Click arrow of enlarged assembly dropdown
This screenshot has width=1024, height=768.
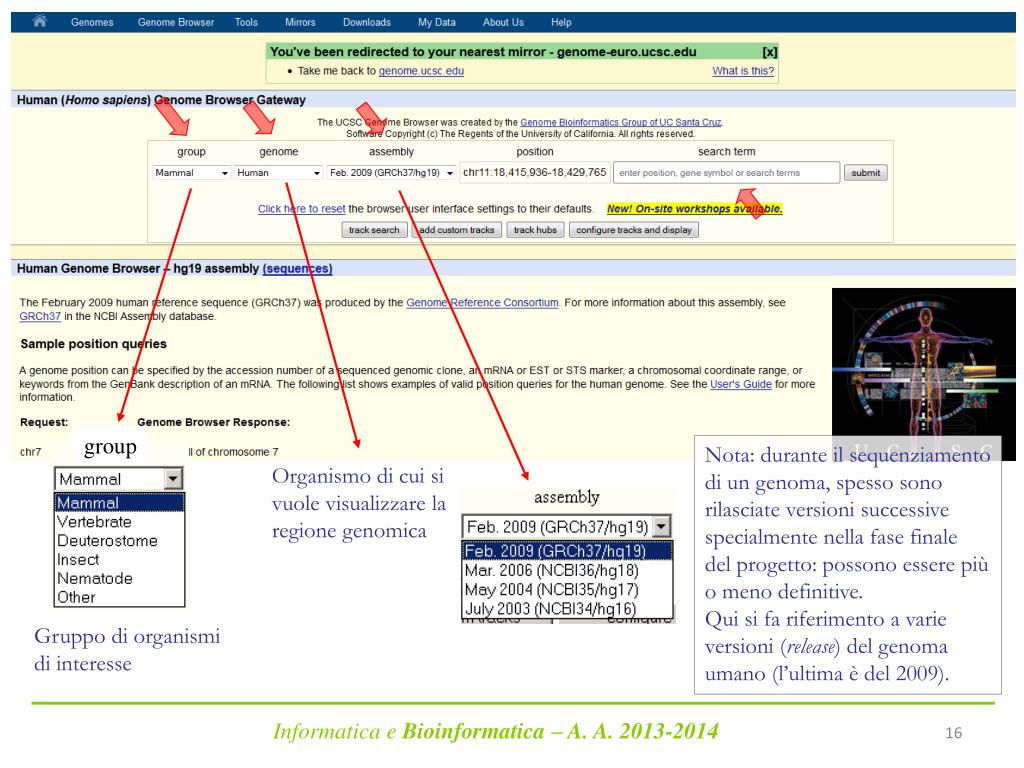pyautogui.click(x=662, y=526)
